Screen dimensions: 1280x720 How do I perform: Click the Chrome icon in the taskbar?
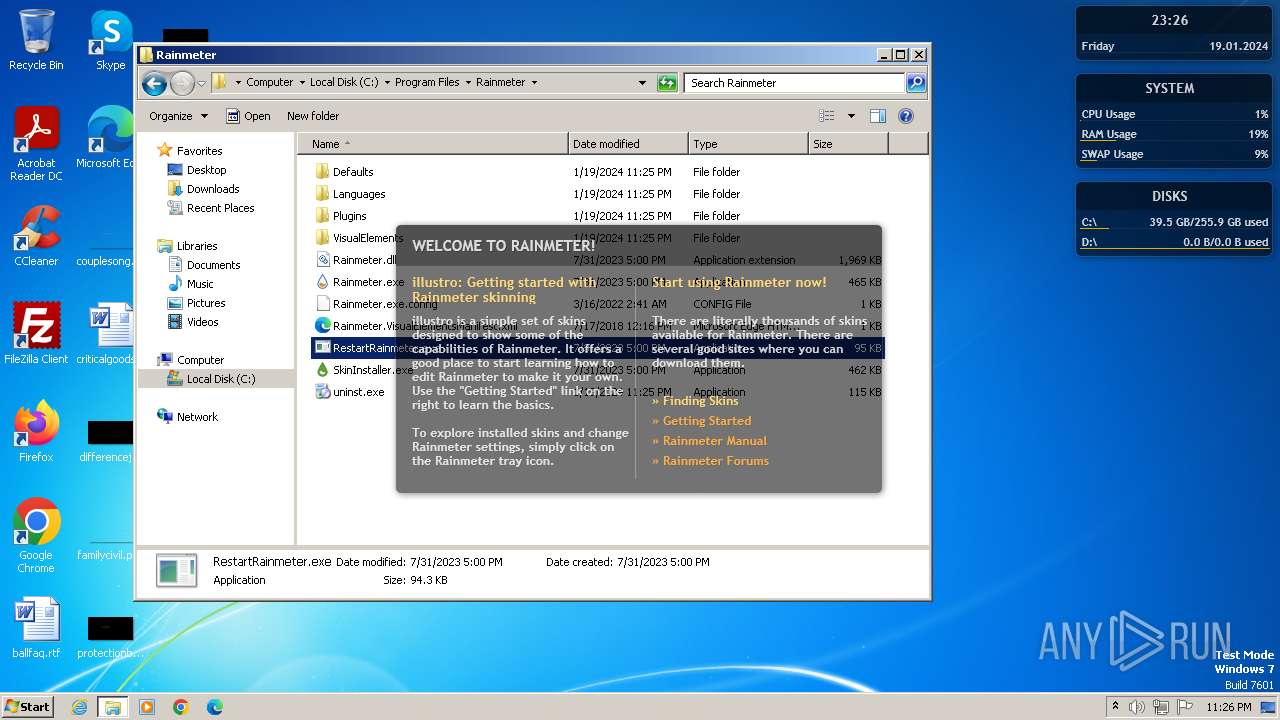tap(181, 707)
